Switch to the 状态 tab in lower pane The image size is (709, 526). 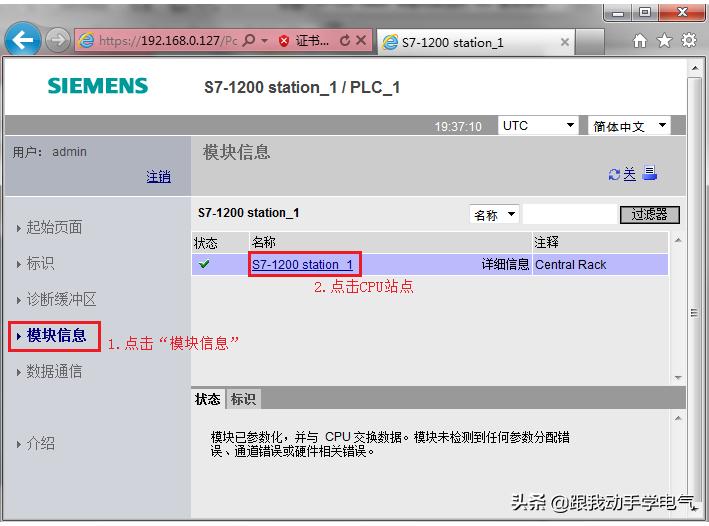(x=208, y=399)
